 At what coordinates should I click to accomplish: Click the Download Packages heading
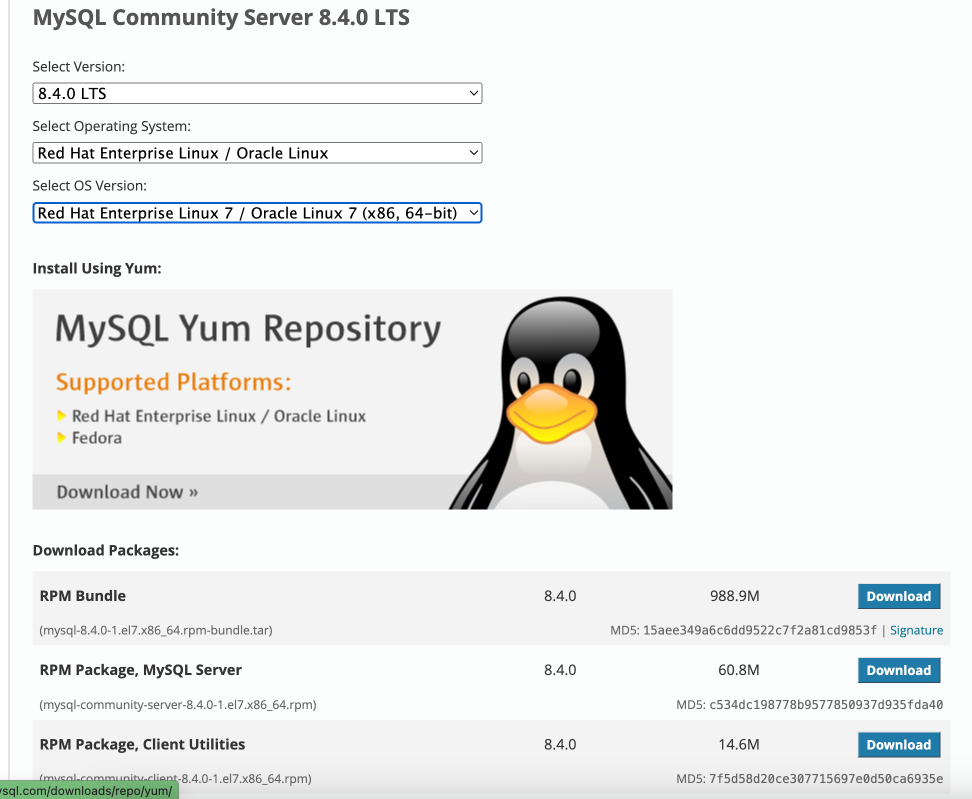[105, 550]
